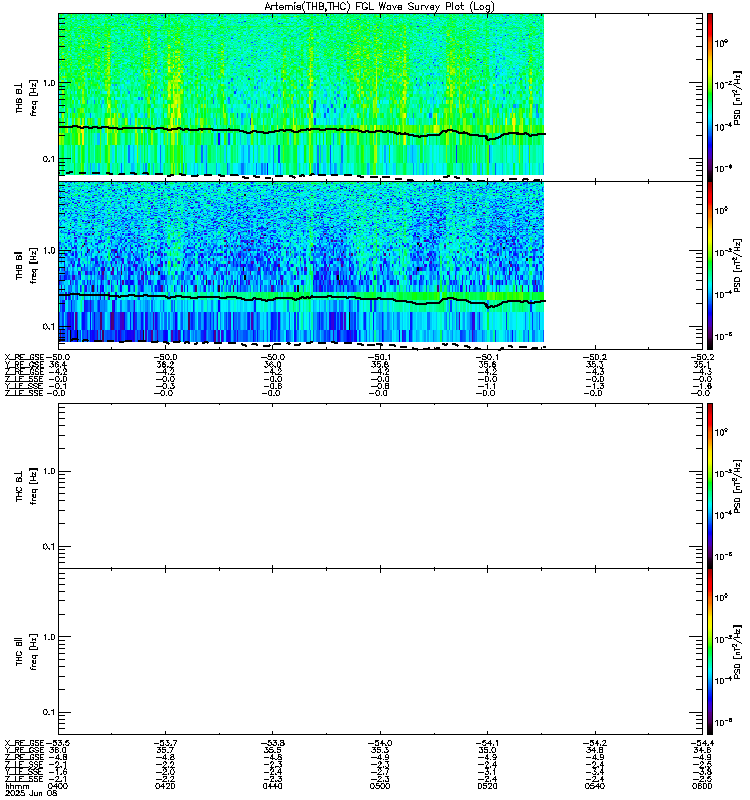Click the '-53.5' X_RE_GSE value
The height and width of the screenshot is (800, 750).
57,743
